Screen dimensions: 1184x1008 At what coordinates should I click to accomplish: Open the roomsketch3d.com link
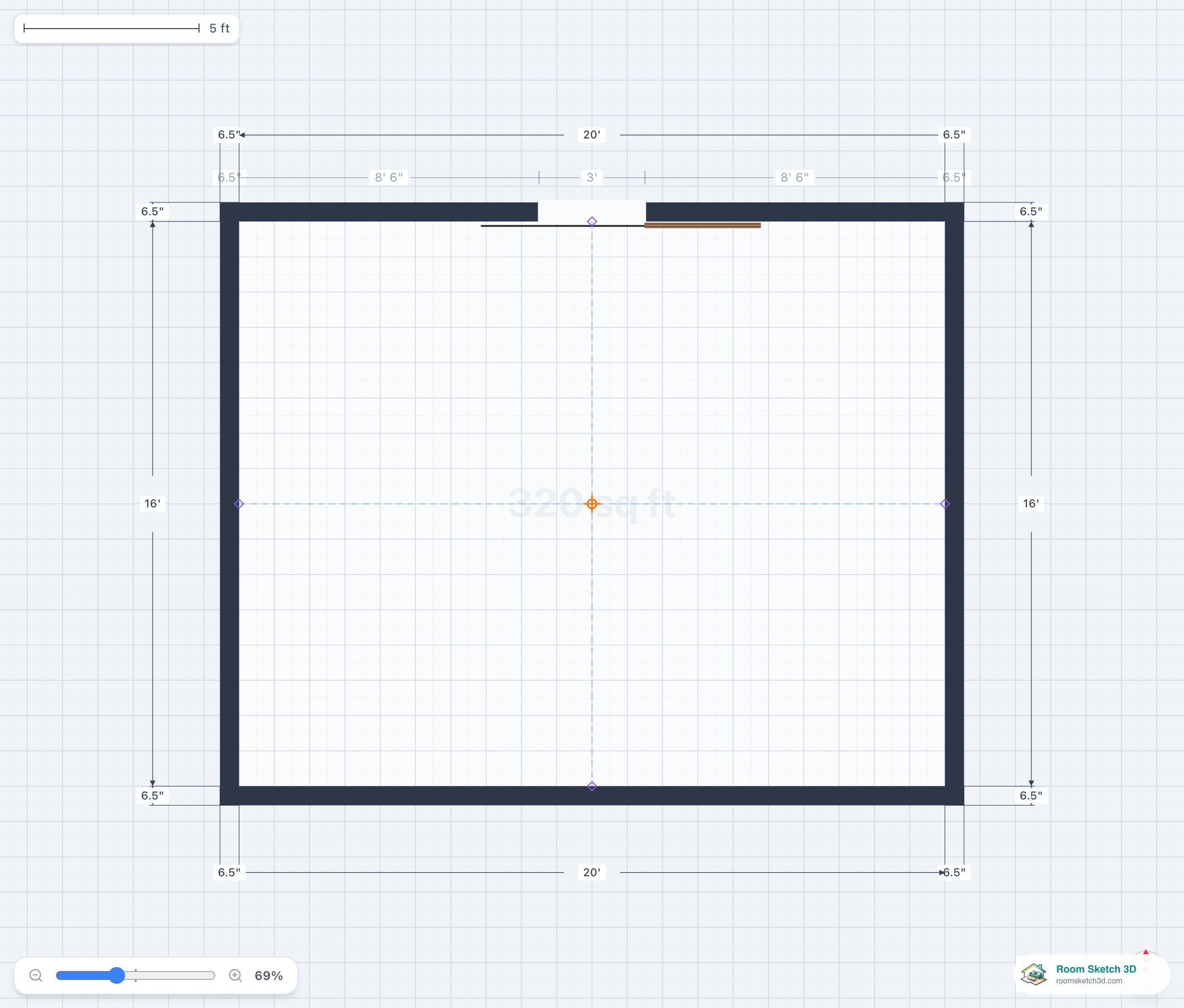point(1089,981)
